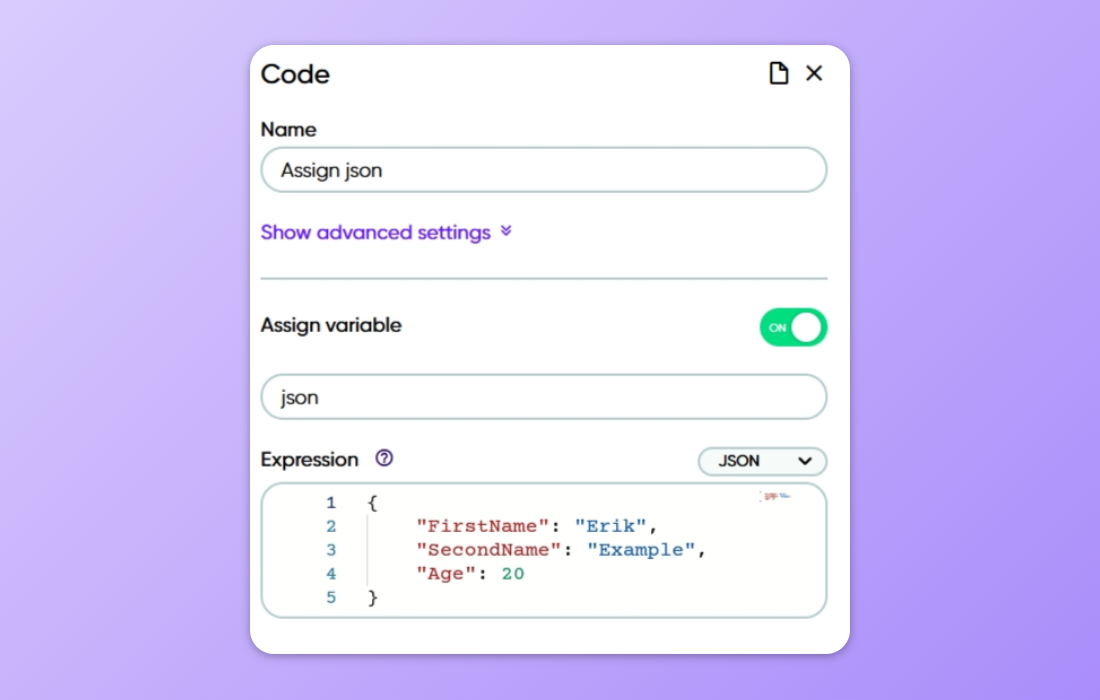Focus the variable name field "json"
The height and width of the screenshot is (700, 1100).
tap(543, 397)
